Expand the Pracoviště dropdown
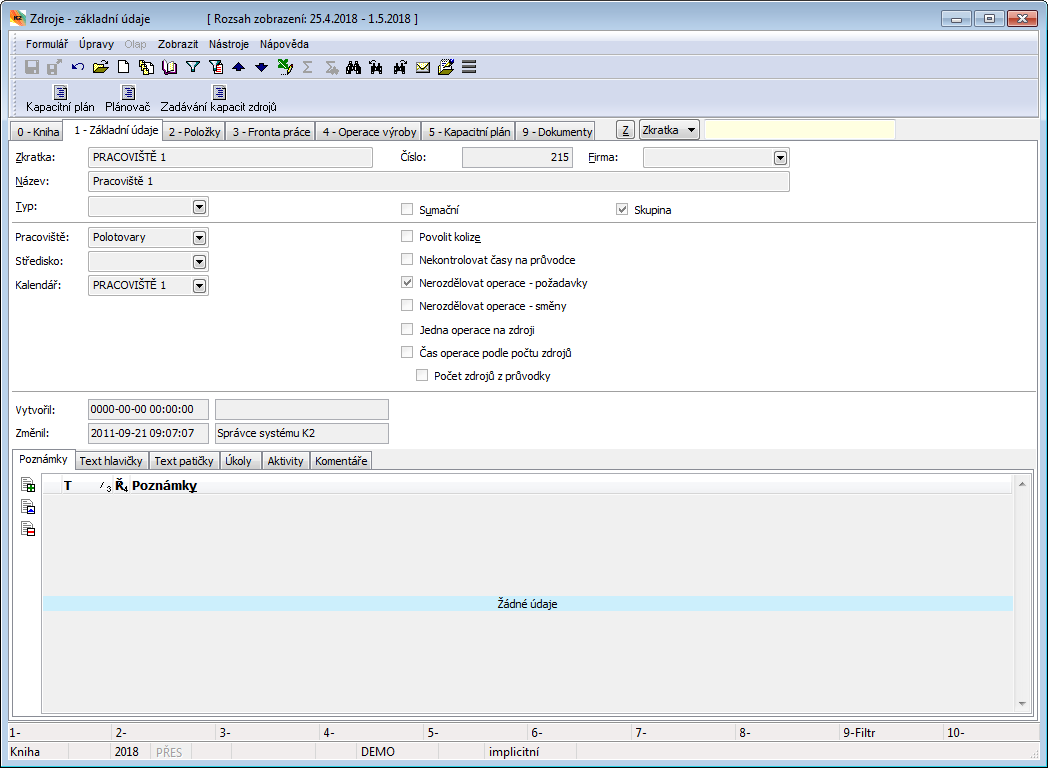Screen dimensions: 1048x768 pyautogui.click(x=199, y=238)
